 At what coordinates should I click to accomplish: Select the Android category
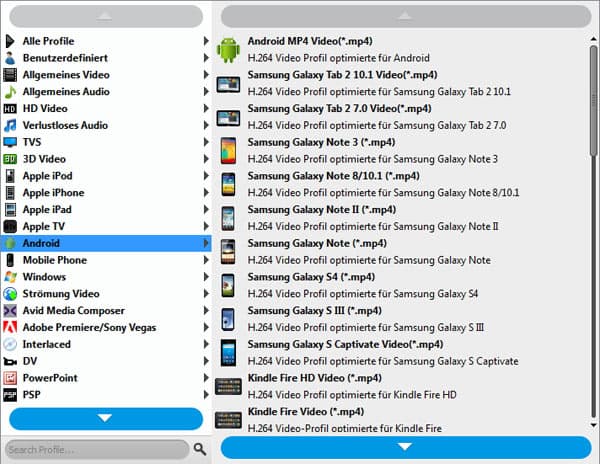tap(106, 243)
